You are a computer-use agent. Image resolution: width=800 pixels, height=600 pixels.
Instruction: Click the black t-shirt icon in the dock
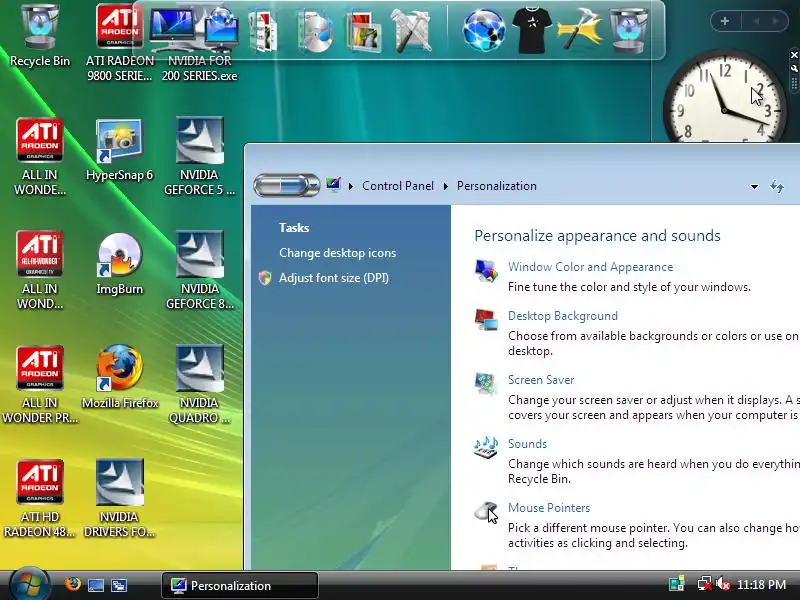coord(531,30)
